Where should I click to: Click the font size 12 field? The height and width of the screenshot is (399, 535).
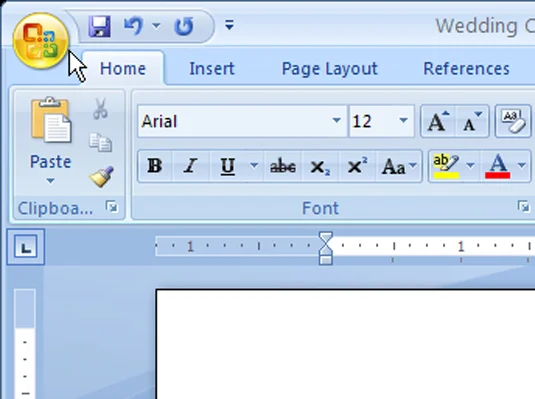point(373,121)
